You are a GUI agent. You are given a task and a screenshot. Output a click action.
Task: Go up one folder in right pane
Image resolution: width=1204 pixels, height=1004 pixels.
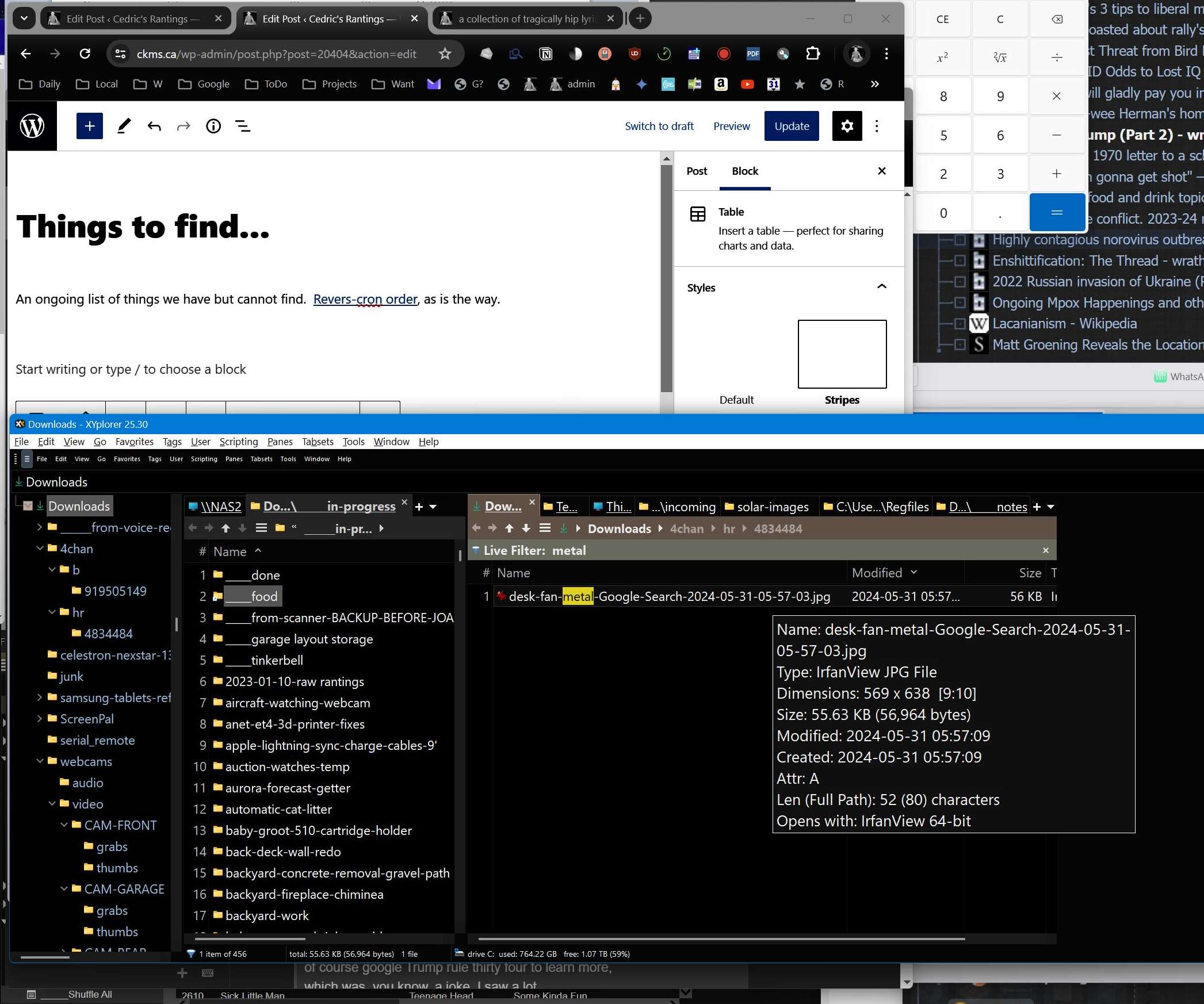pyautogui.click(x=509, y=528)
